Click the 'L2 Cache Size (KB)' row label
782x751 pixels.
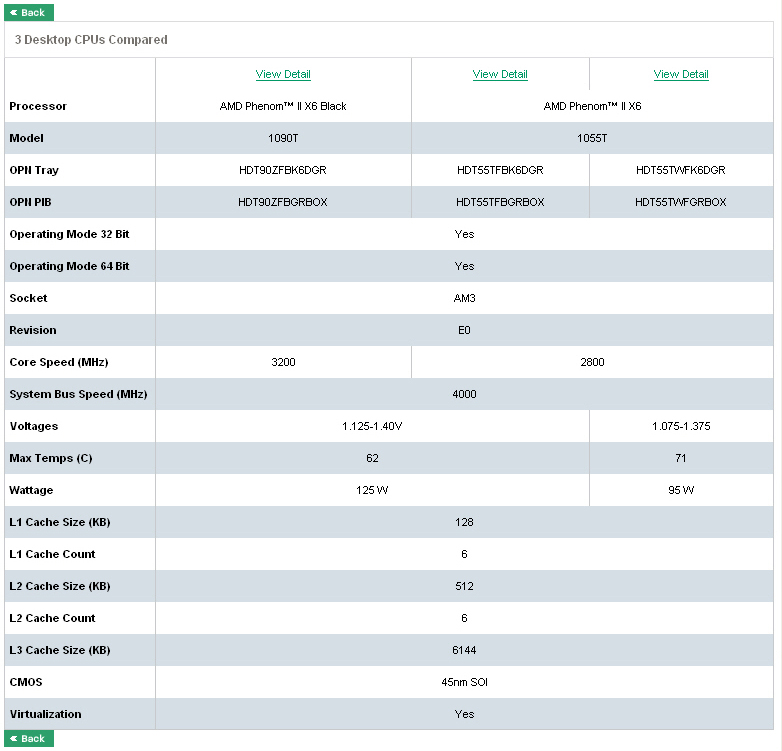60,586
